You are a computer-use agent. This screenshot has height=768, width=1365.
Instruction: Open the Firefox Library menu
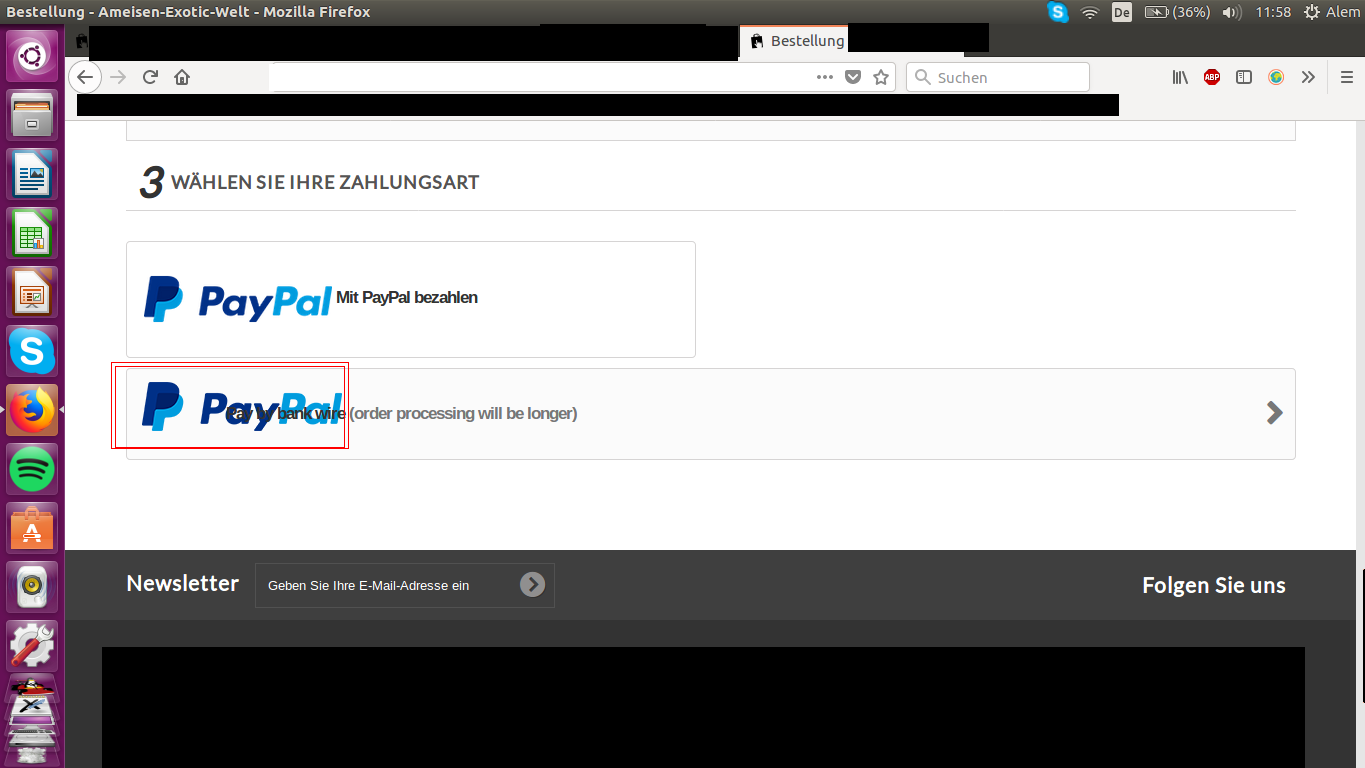[1180, 77]
